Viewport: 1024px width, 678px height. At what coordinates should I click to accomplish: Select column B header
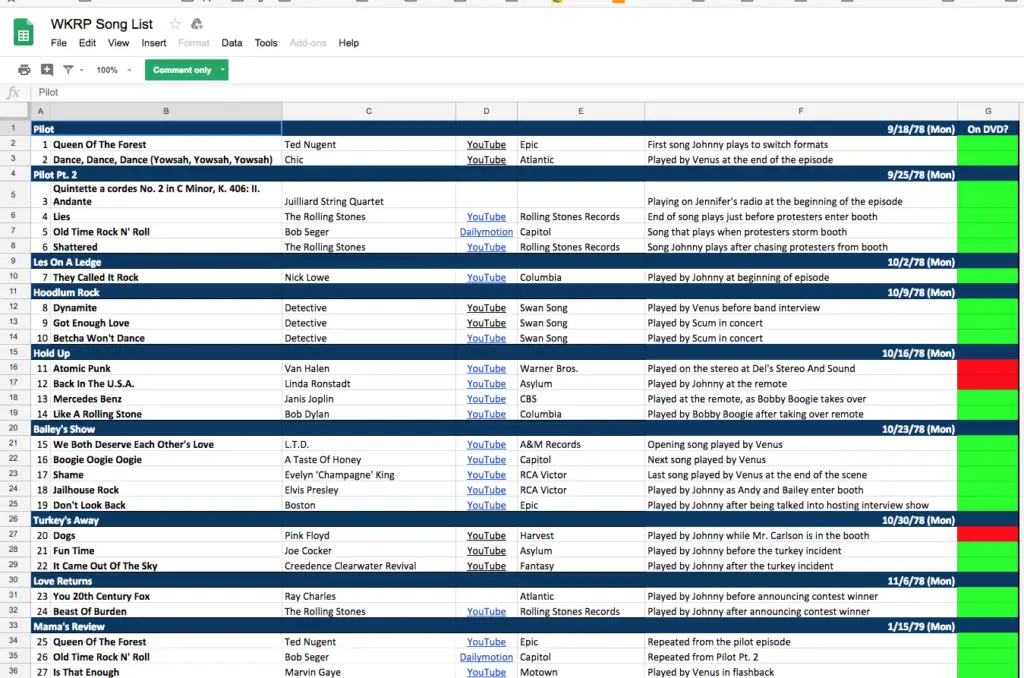(x=166, y=111)
